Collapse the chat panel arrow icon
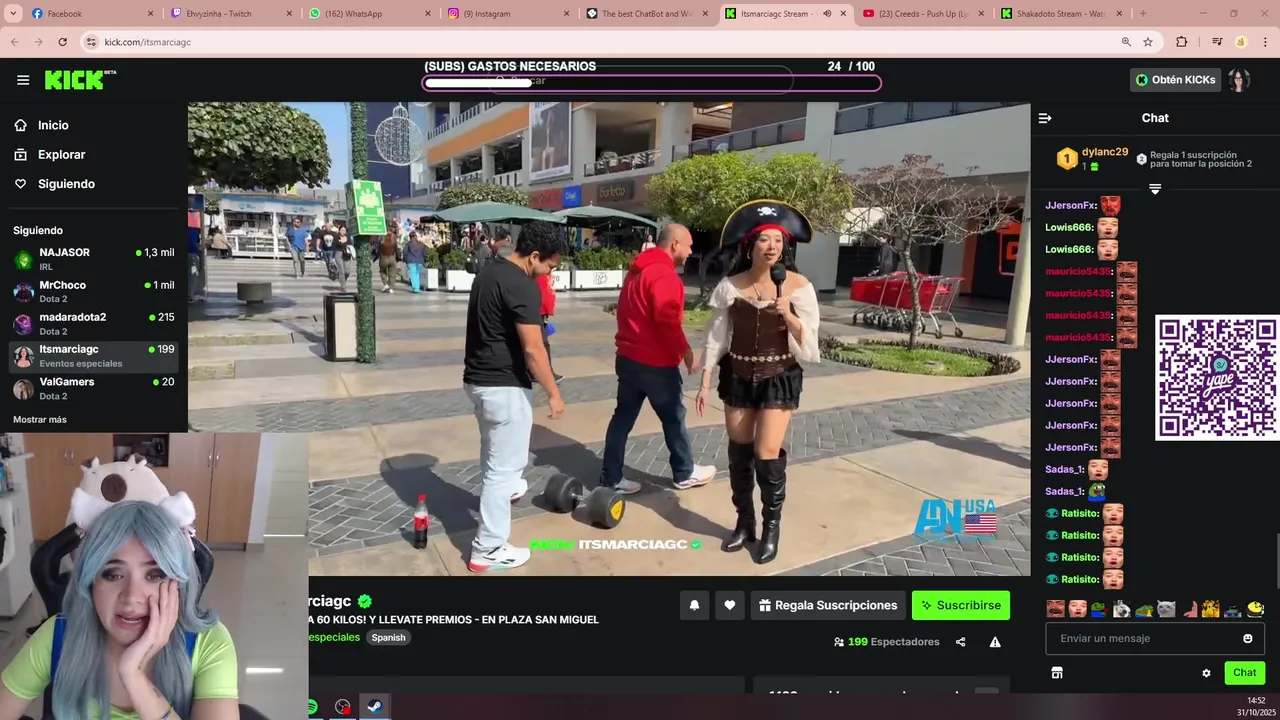 coord(1045,118)
